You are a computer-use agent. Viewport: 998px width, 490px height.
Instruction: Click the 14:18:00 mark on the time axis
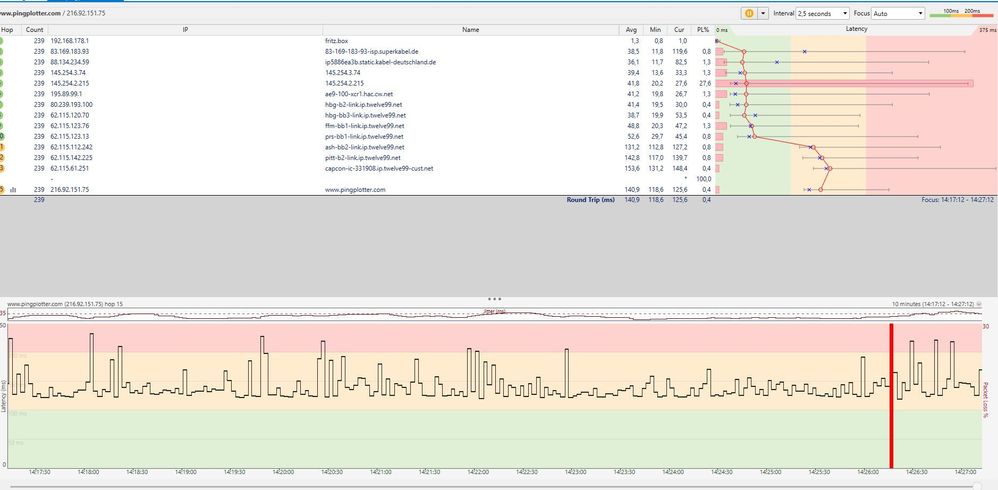88,472
